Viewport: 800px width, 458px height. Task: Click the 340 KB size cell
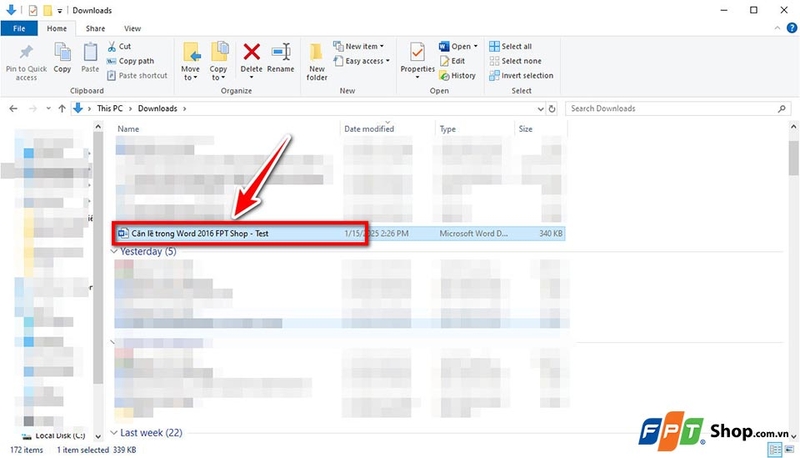point(551,234)
